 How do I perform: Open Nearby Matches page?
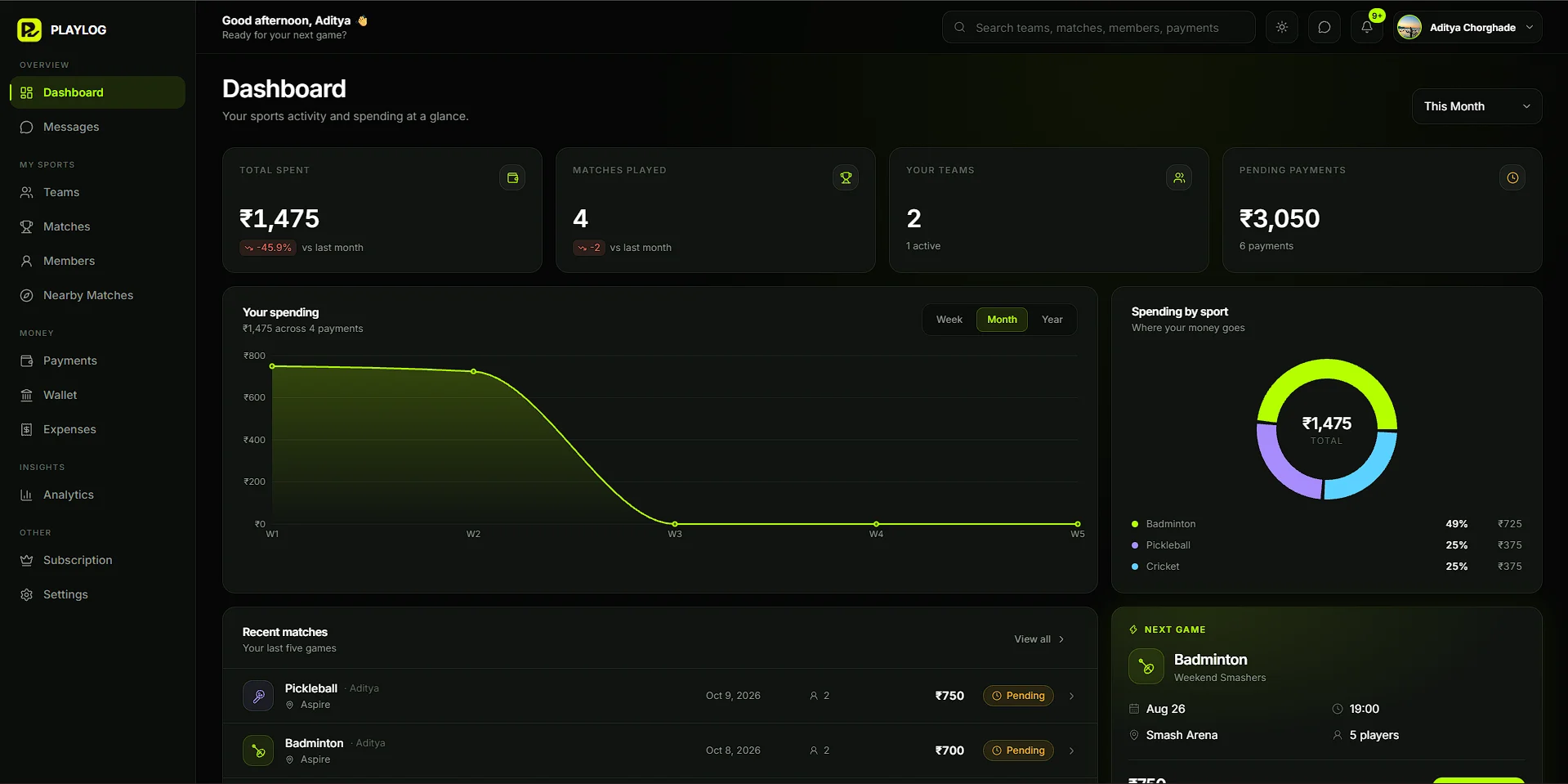(x=98, y=295)
